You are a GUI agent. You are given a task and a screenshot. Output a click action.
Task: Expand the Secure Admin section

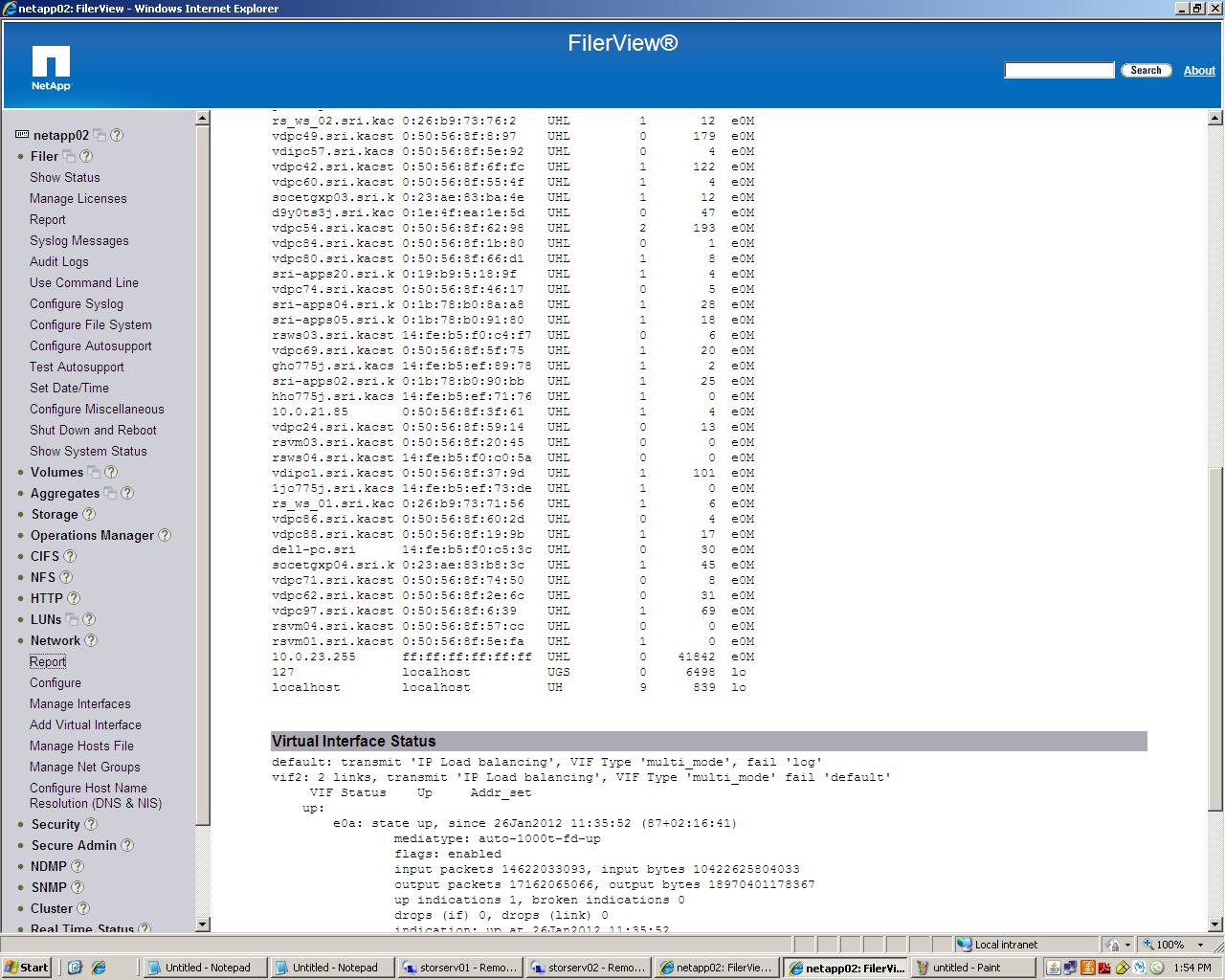[x=74, y=845]
